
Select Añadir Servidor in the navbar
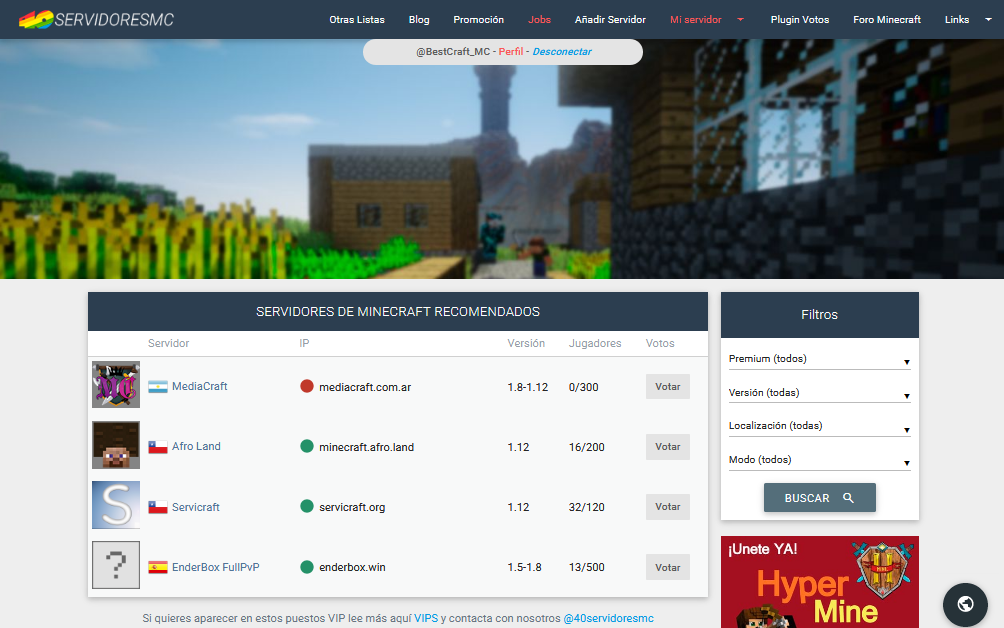tap(610, 20)
